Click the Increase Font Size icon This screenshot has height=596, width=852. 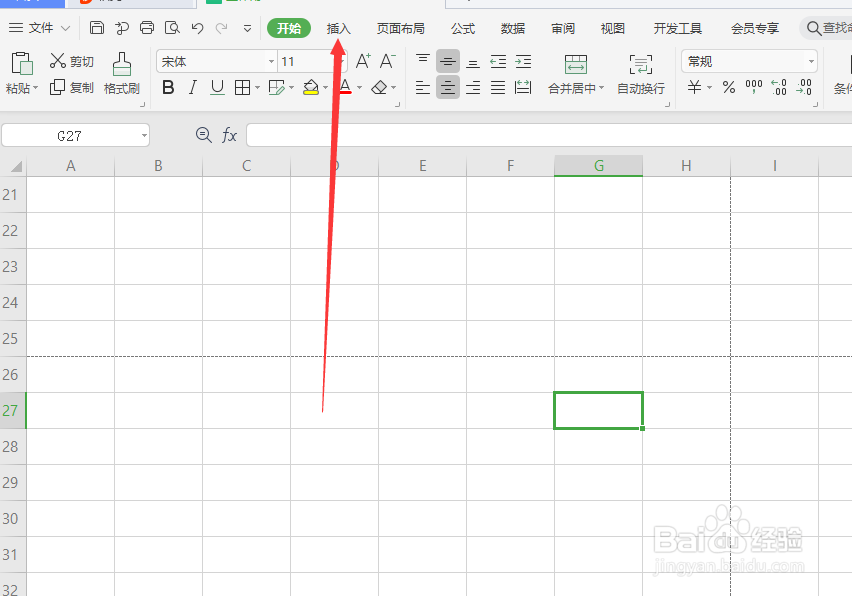362,61
